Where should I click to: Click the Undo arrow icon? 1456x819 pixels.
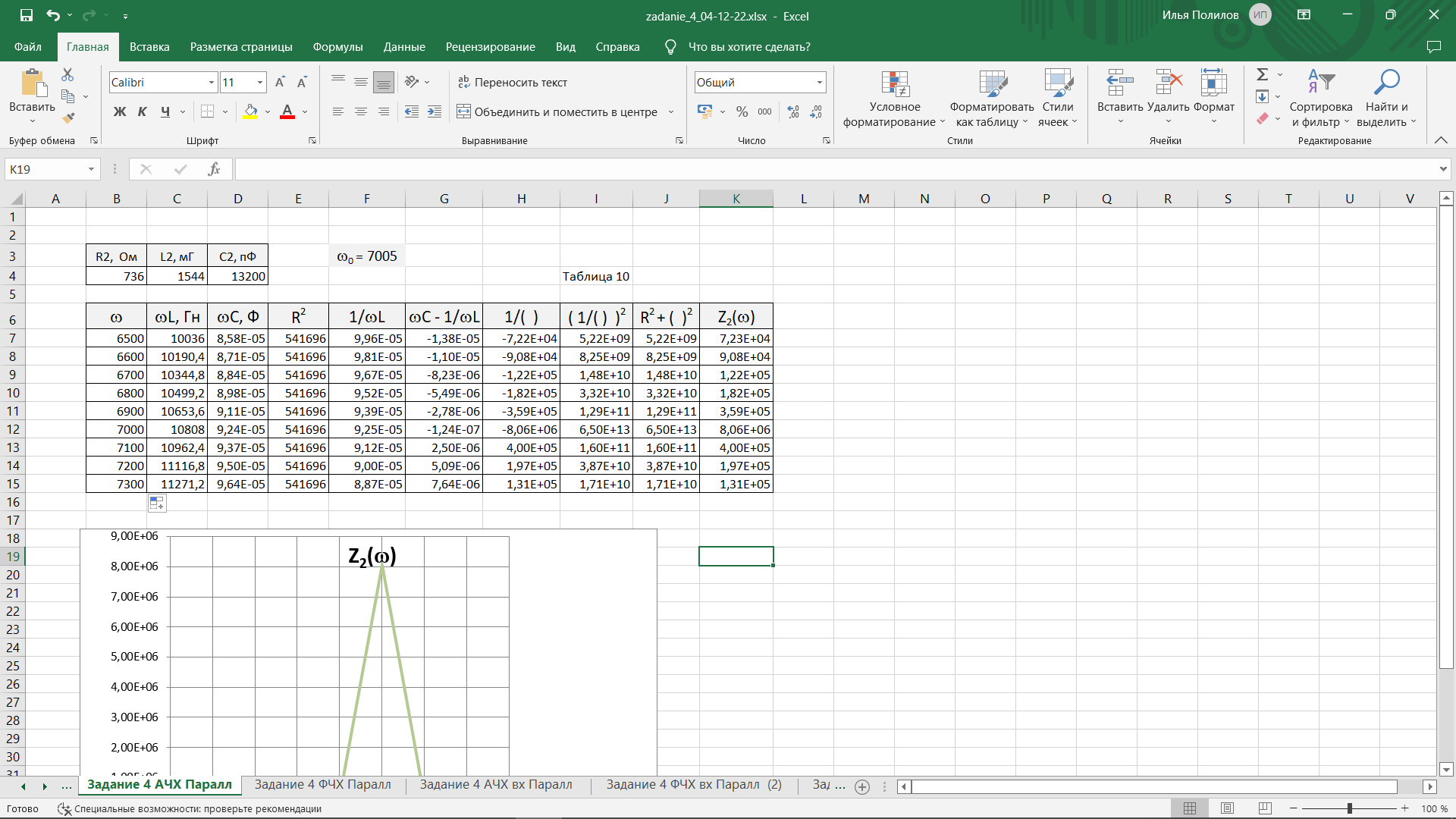52,15
